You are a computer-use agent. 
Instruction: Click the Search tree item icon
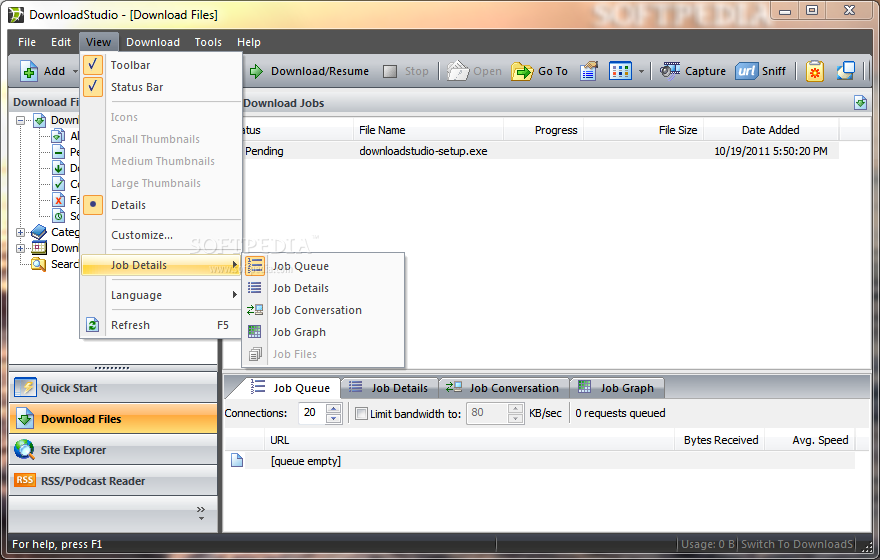point(39,264)
